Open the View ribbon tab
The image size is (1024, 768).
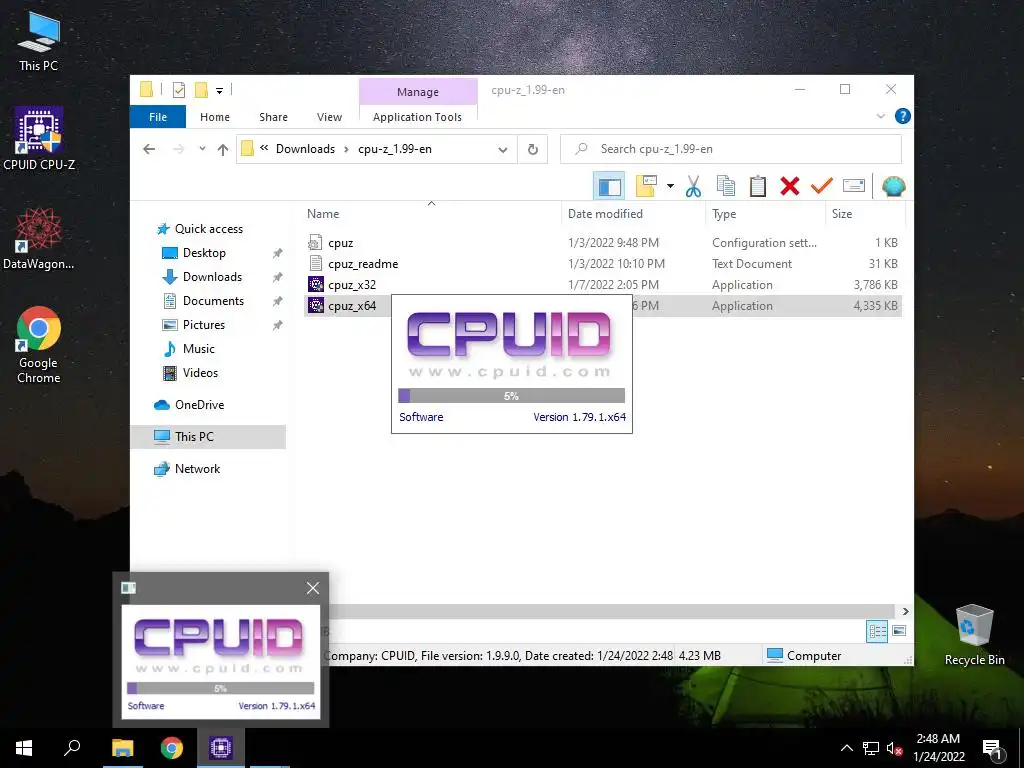329,117
